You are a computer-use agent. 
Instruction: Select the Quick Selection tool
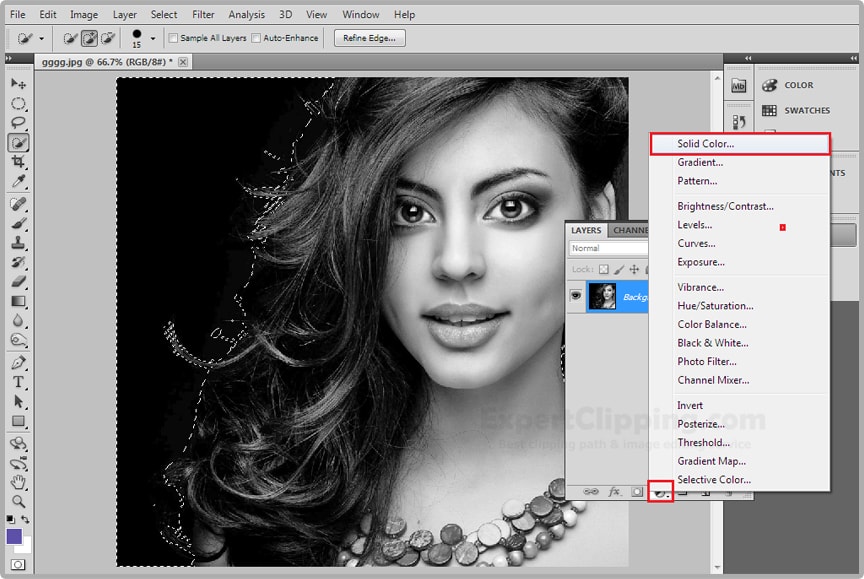(x=18, y=142)
